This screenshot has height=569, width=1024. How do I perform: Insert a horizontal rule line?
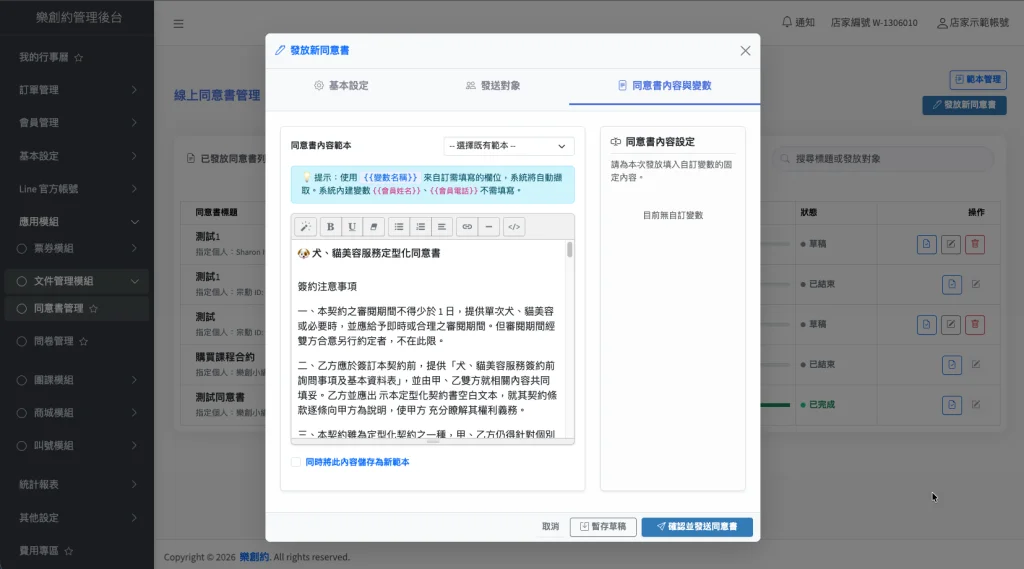(488, 227)
